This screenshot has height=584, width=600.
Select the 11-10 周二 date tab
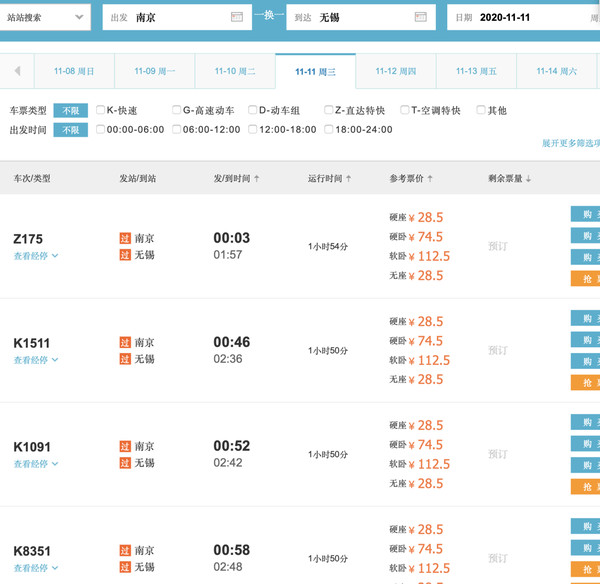tap(235, 71)
